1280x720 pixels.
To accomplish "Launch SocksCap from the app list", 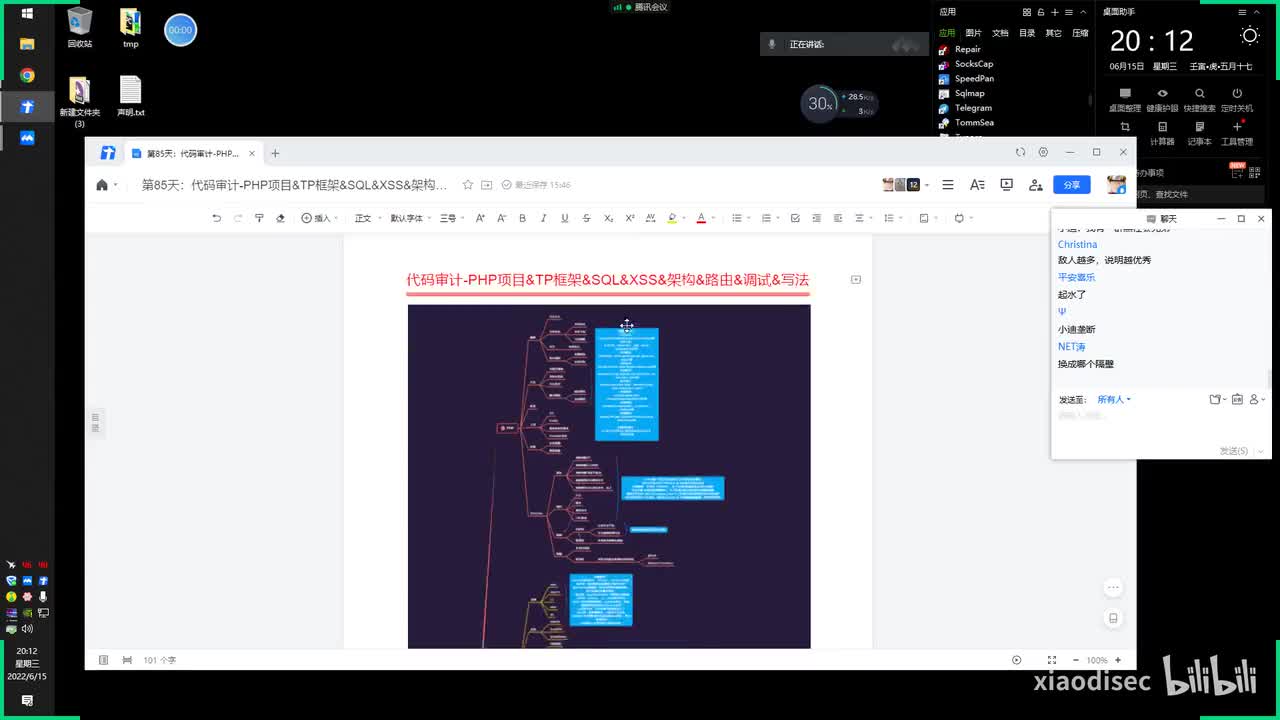I will coord(973,64).
